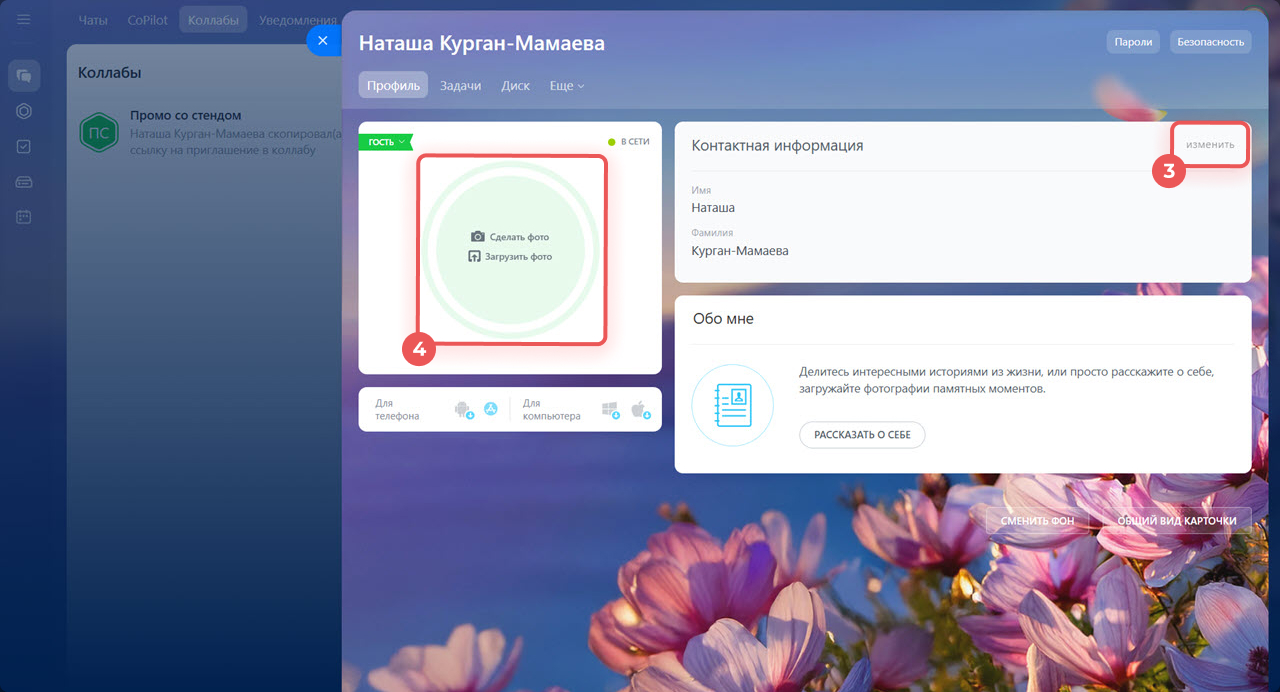1280x692 pixels.
Task: Open the calendar icon in the left sidebar
Action: tap(24, 217)
